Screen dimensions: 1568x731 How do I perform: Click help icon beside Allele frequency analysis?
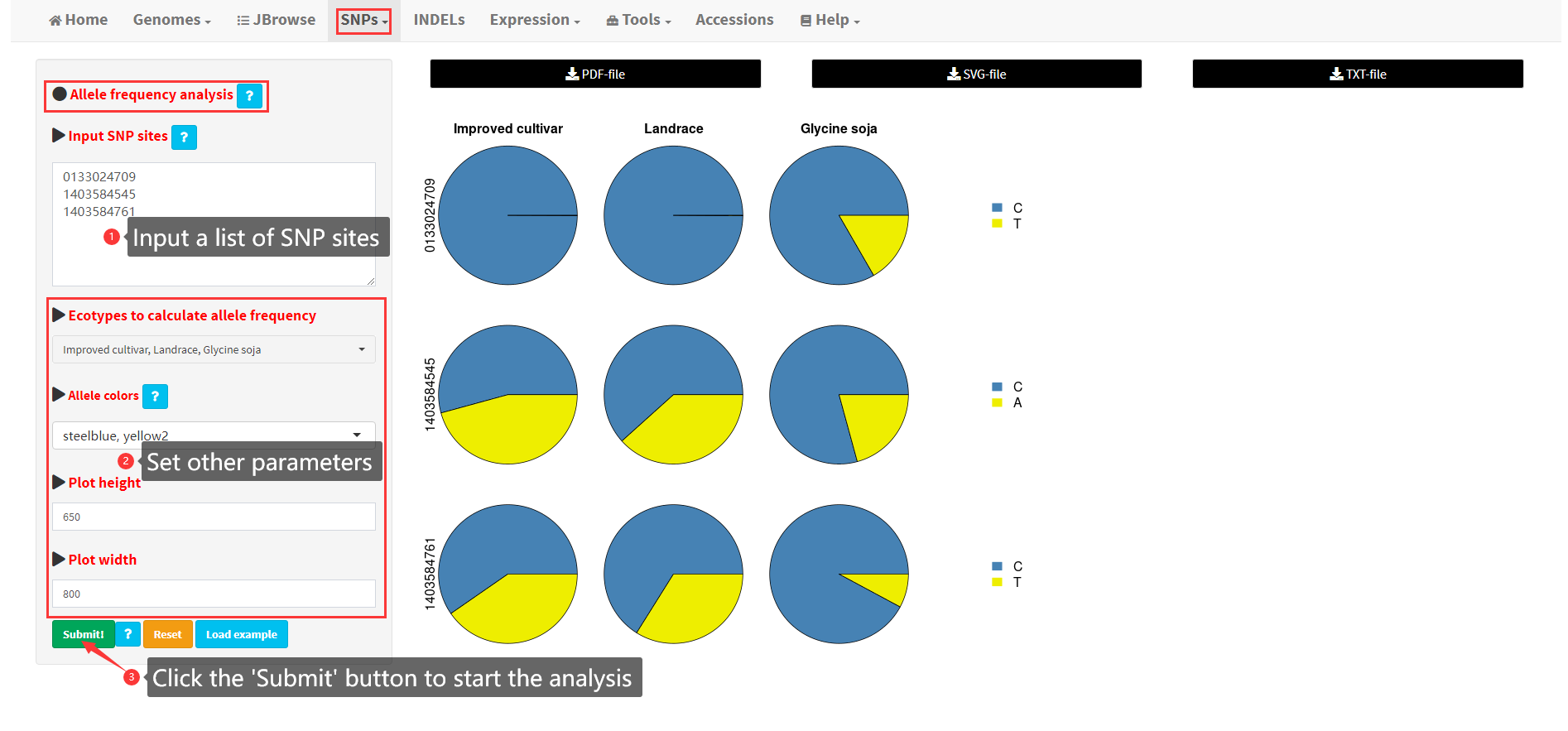coord(249,96)
